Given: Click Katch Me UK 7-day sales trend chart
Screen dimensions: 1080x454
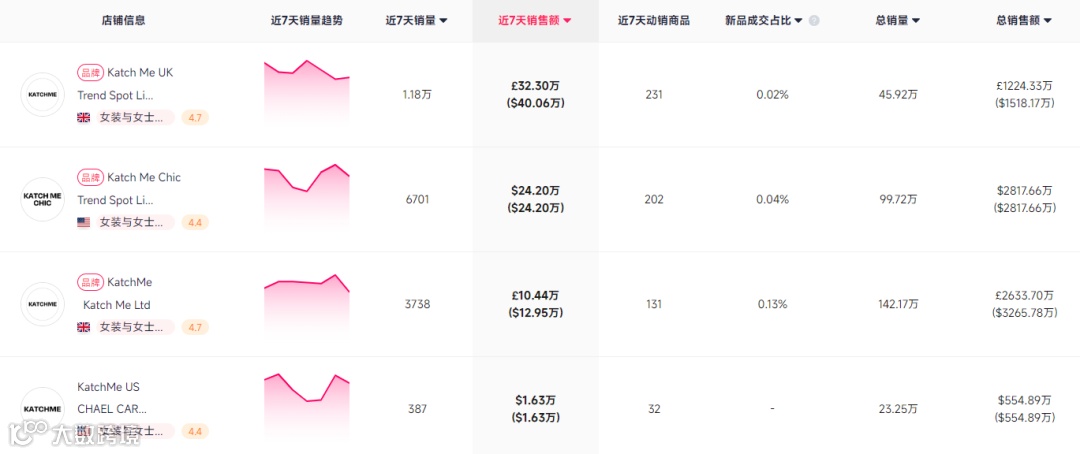Looking at the screenshot, I should (x=306, y=92).
